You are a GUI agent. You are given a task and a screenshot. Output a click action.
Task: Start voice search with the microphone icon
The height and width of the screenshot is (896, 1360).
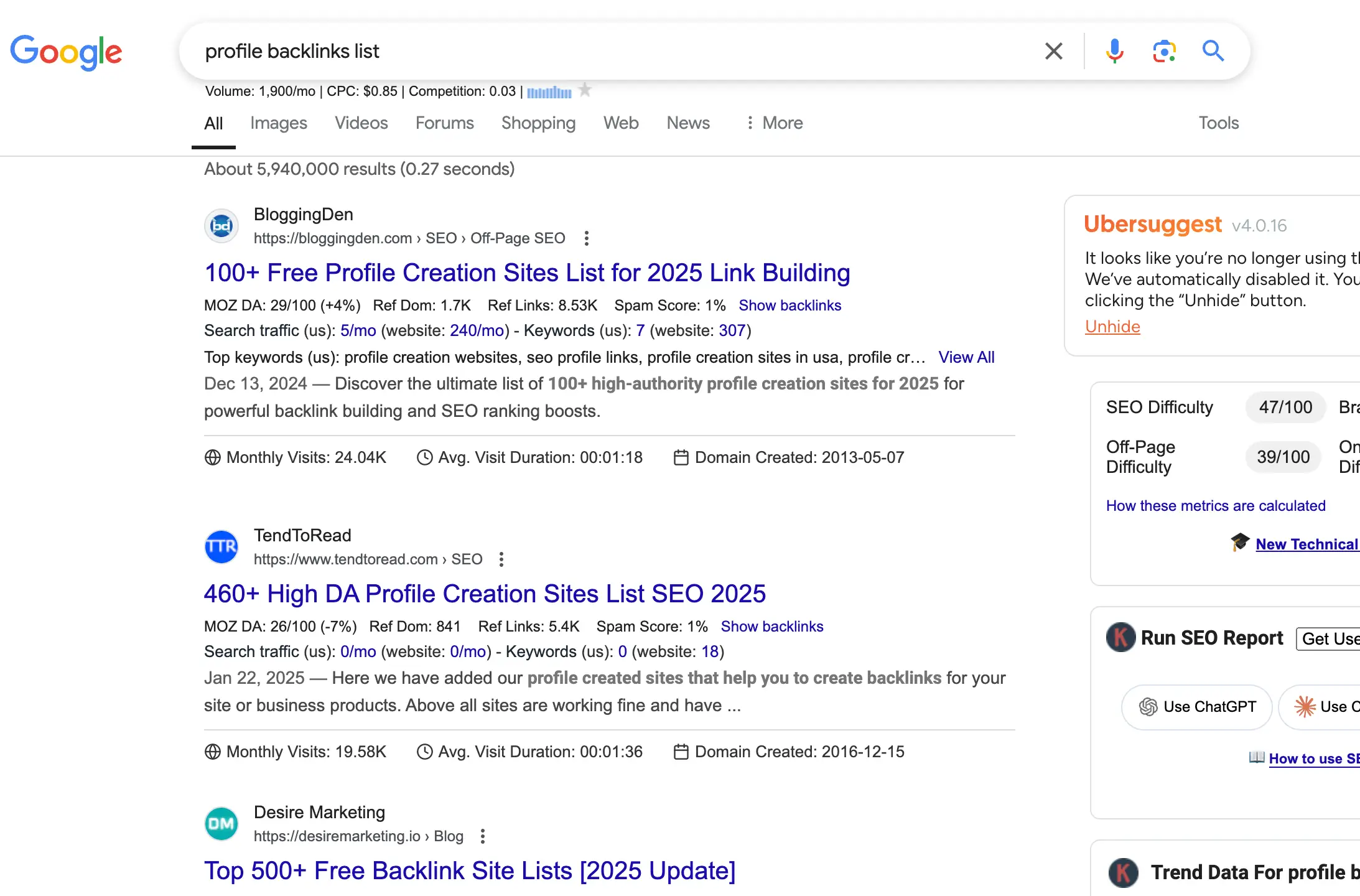pos(1114,51)
